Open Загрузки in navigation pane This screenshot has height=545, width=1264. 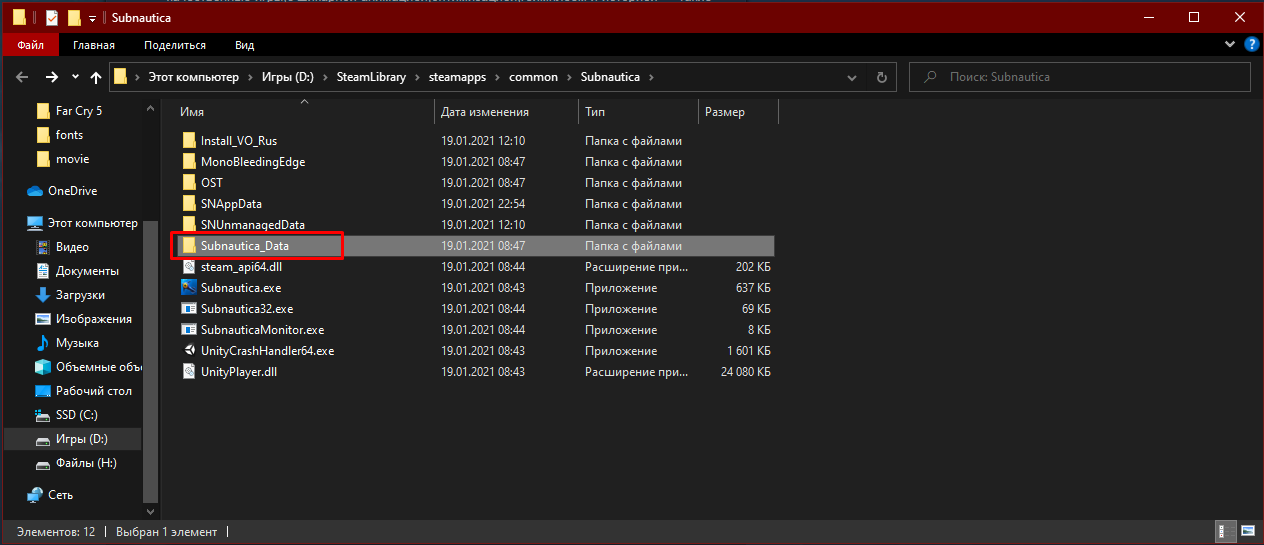80,295
